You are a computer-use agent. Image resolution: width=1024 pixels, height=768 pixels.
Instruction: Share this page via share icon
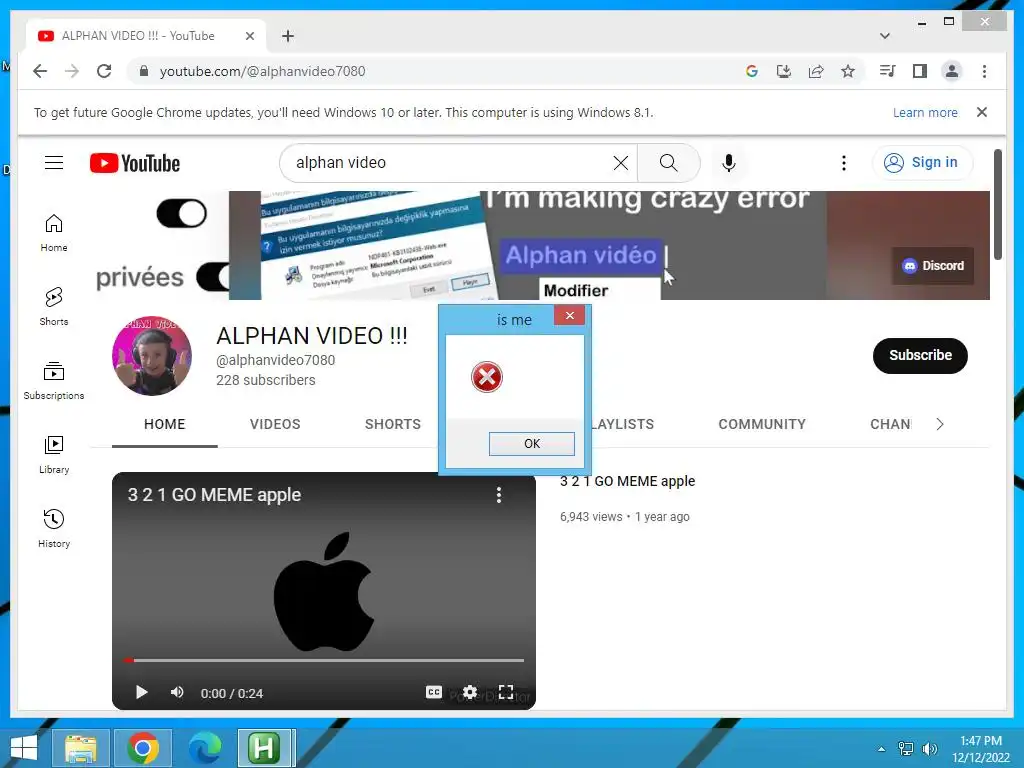click(816, 71)
